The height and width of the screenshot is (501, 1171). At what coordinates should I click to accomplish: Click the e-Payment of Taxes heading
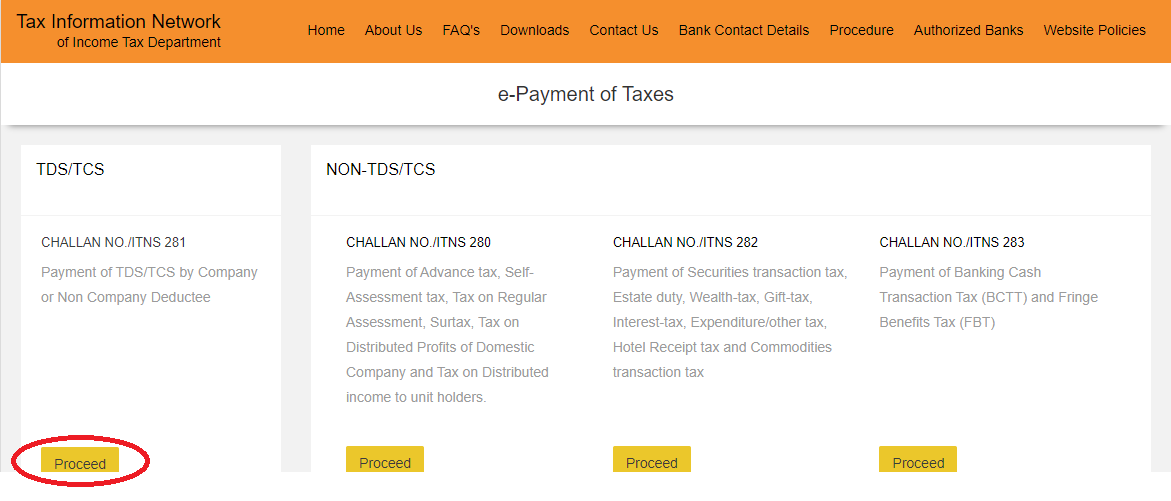[x=586, y=95]
